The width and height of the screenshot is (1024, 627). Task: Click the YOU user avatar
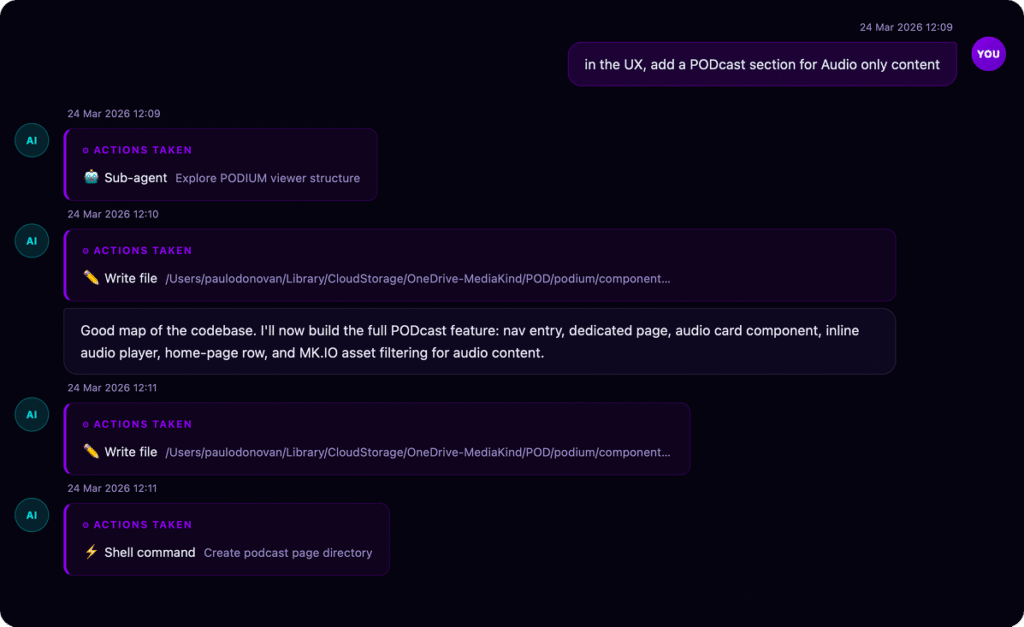coord(988,54)
